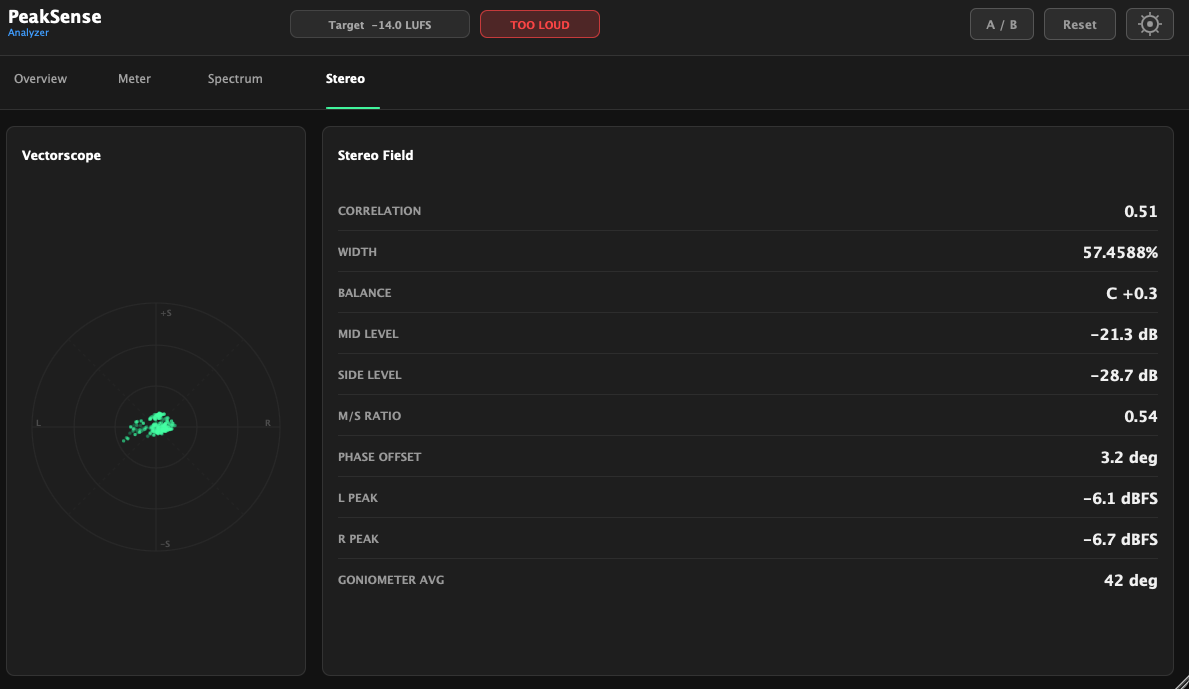Reset the meter readings
Image resolution: width=1189 pixels, height=689 pixels.
1080,24
